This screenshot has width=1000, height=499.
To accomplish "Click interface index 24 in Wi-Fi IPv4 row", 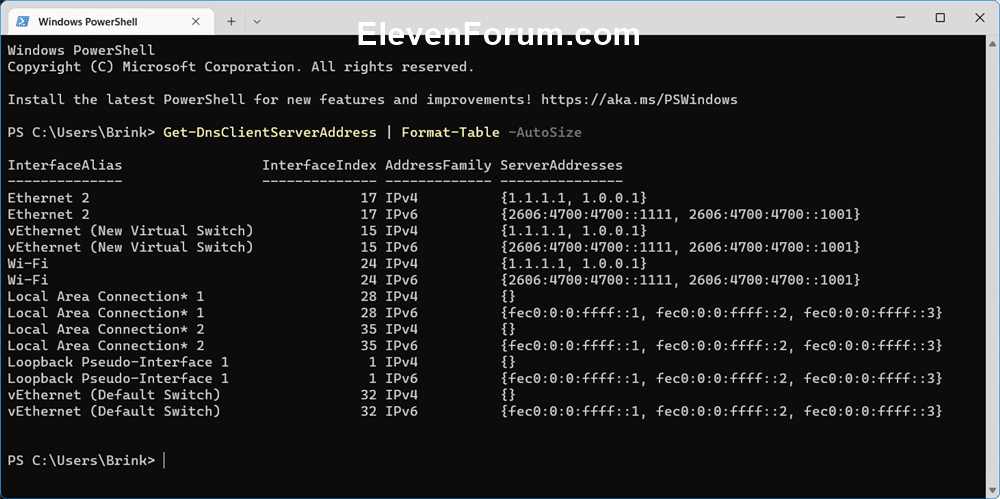I will [369, 264].
